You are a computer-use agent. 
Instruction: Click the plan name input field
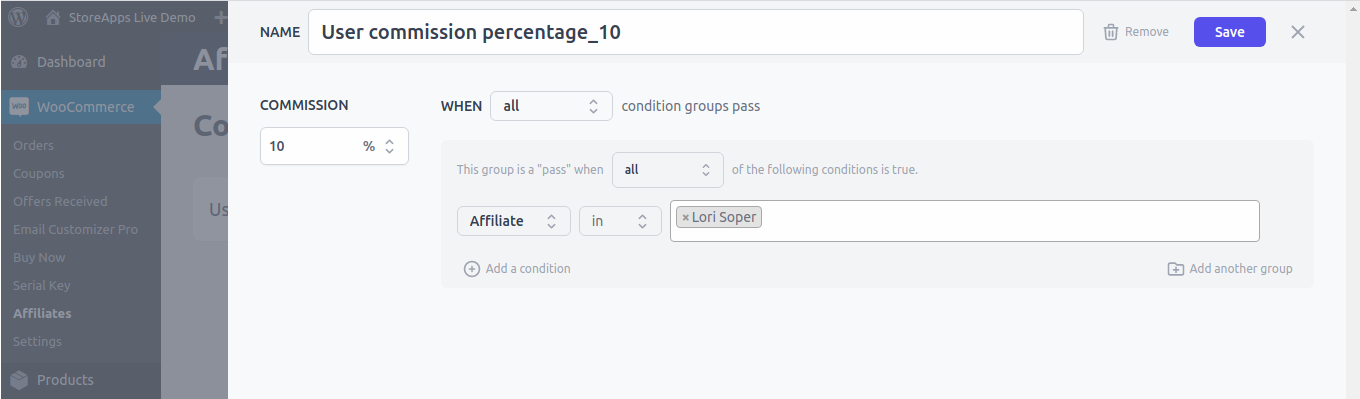tap(696, 32)
